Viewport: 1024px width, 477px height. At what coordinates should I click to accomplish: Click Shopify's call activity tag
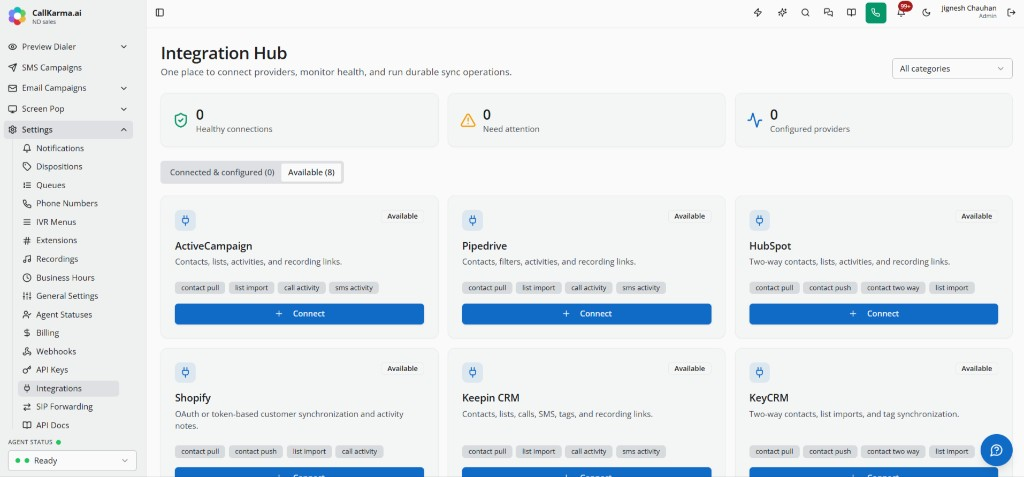click(360, 452)
